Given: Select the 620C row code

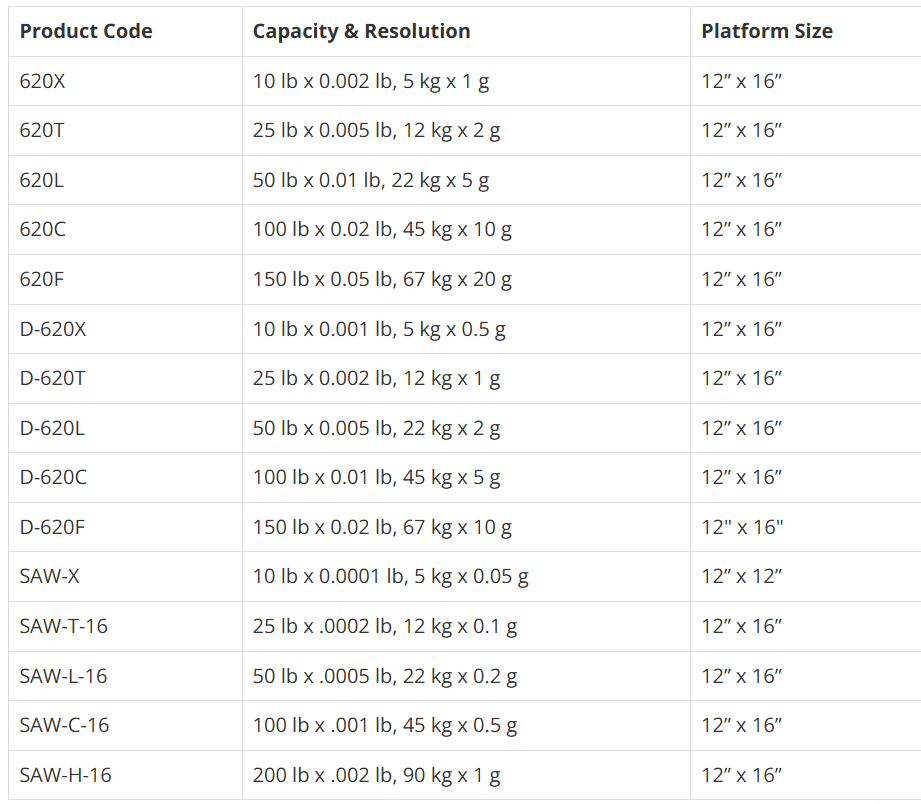Looking at the screenshot, I should (x=43, y=229).
